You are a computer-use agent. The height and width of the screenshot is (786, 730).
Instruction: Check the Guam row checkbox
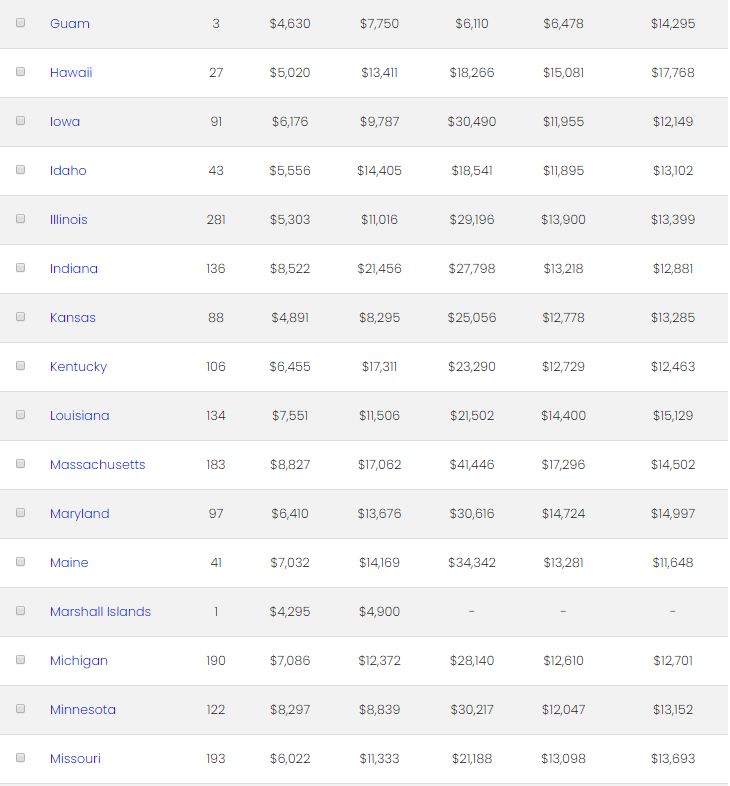(20, 22)
